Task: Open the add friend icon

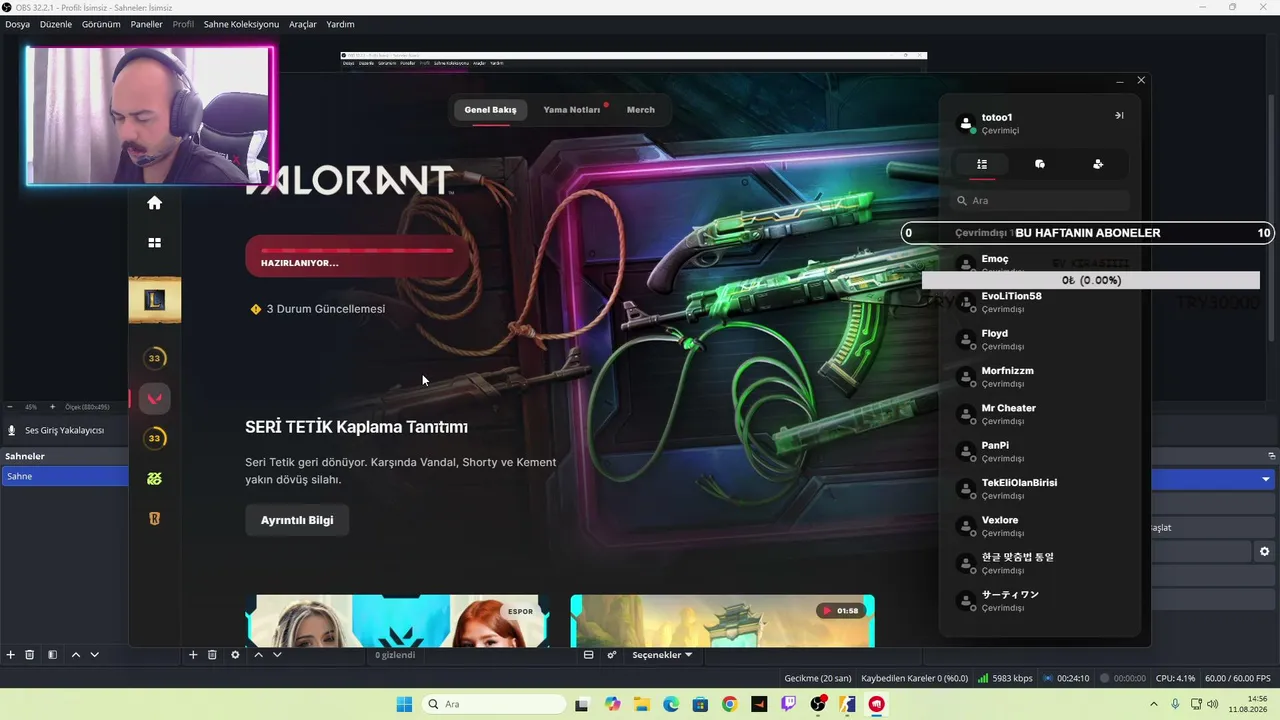Action: pyautogui.click(x=1098, y=164)
